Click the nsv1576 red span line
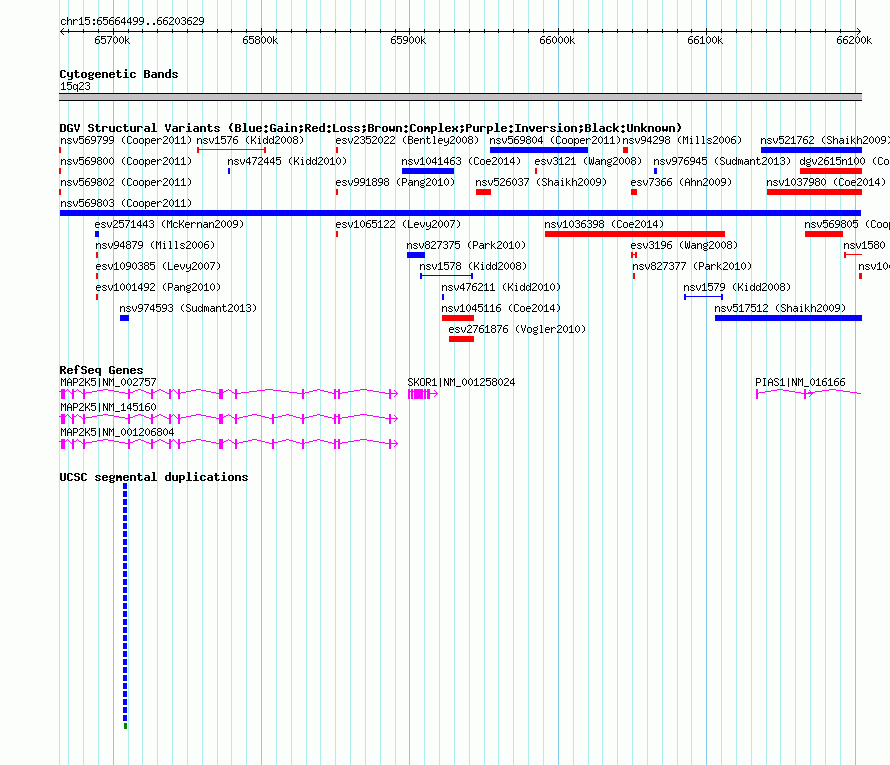This screenshot has height=765, width=890. (232, 150)
